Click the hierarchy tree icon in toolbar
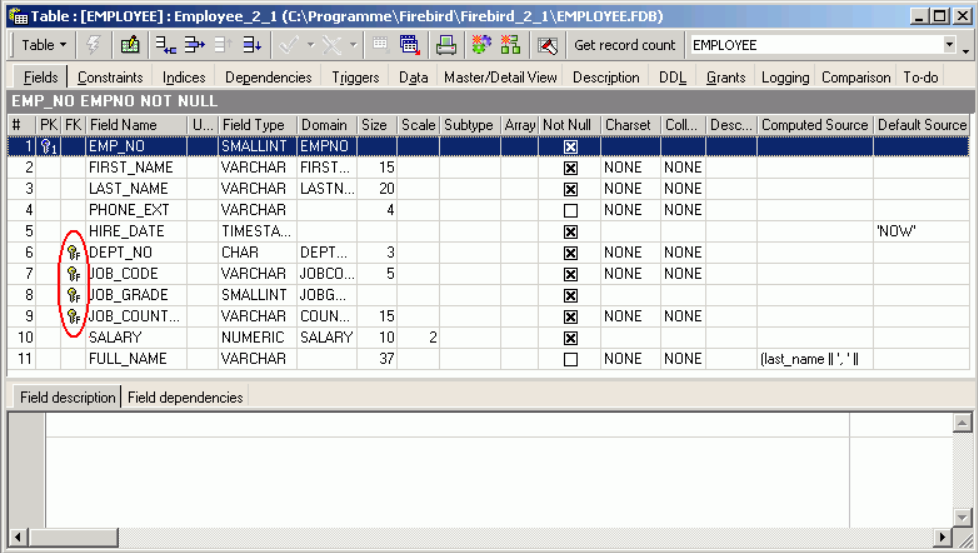978x553 pixels. (511, 45)
